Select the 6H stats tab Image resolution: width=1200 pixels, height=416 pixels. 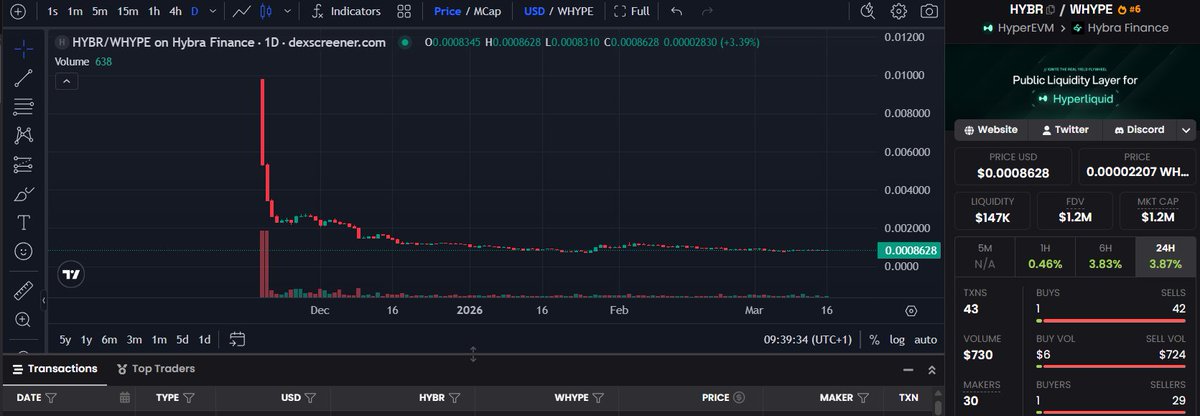(1105, 256)
